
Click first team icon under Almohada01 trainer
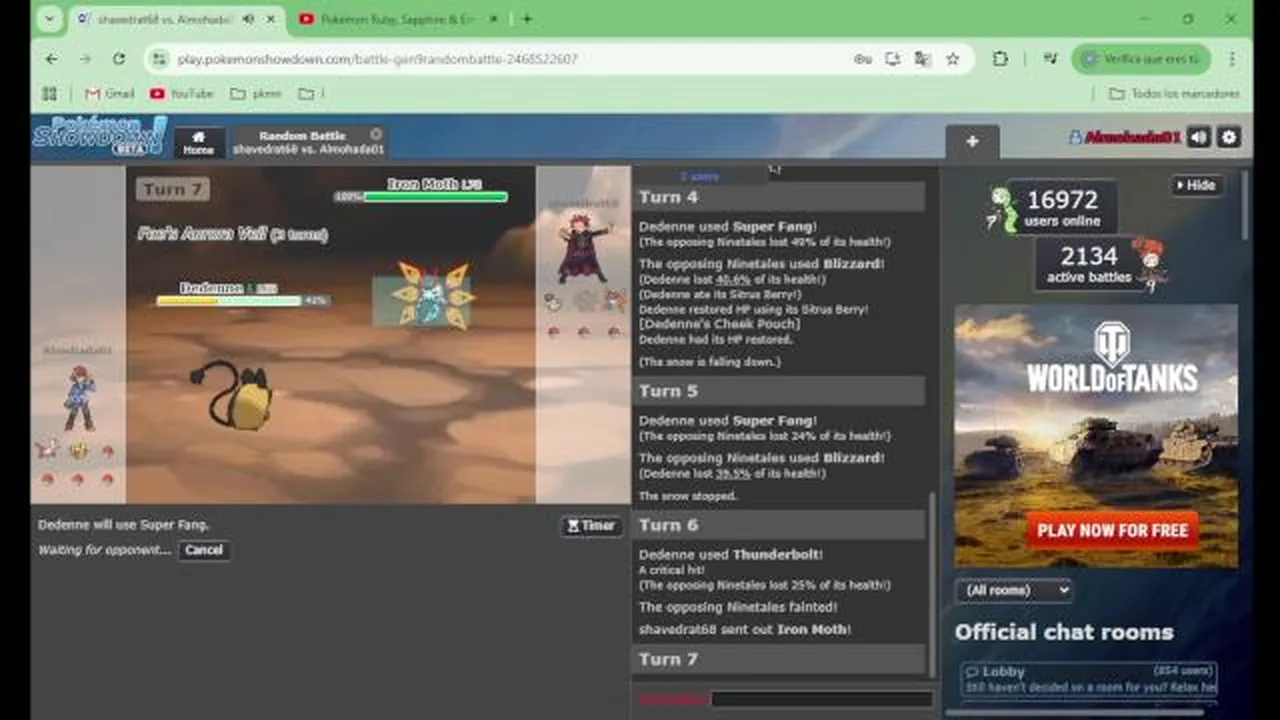[x=46, y=451]
